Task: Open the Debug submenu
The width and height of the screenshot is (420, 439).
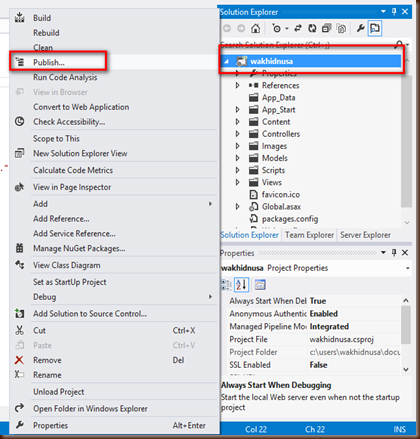Action: (114, 297)
